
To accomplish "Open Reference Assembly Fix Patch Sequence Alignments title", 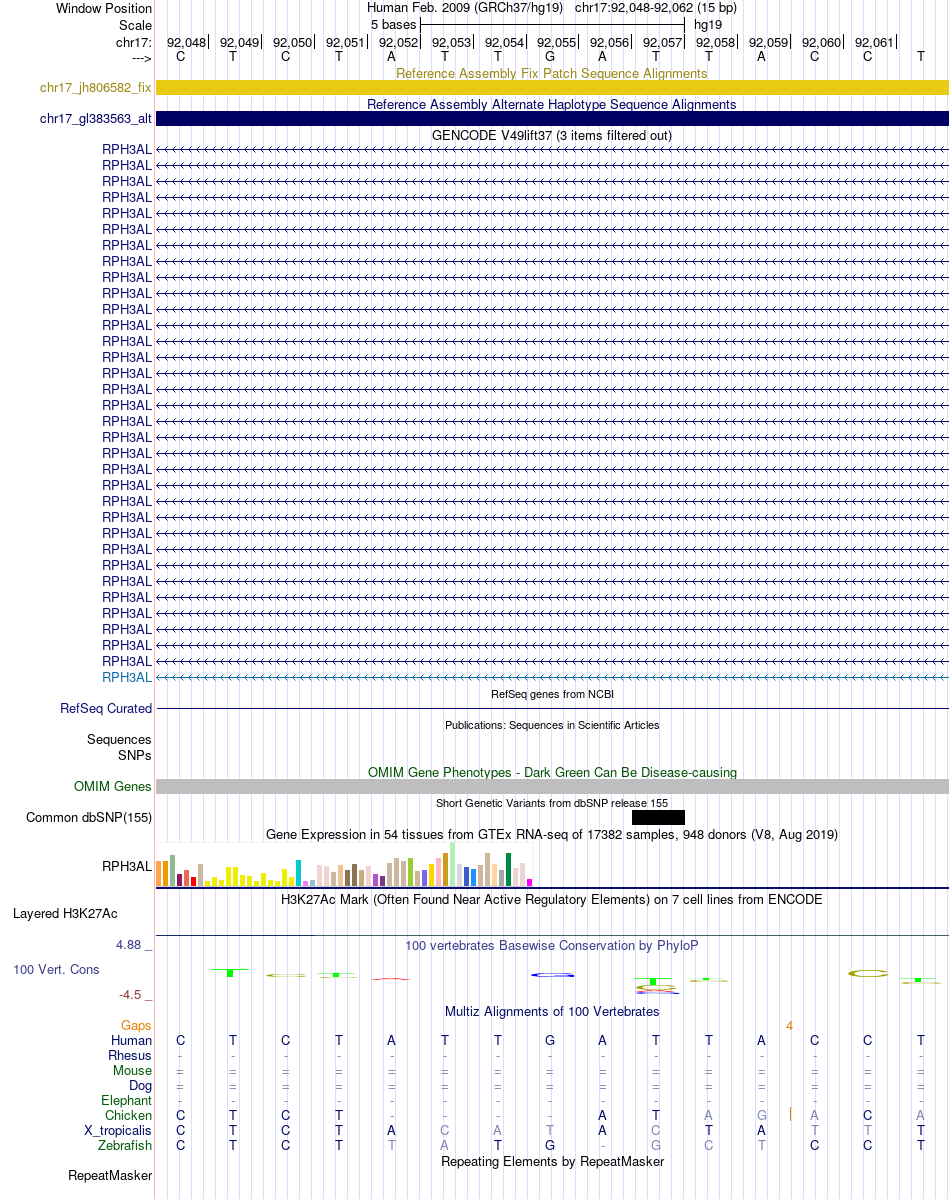I will tap(551, 73).
